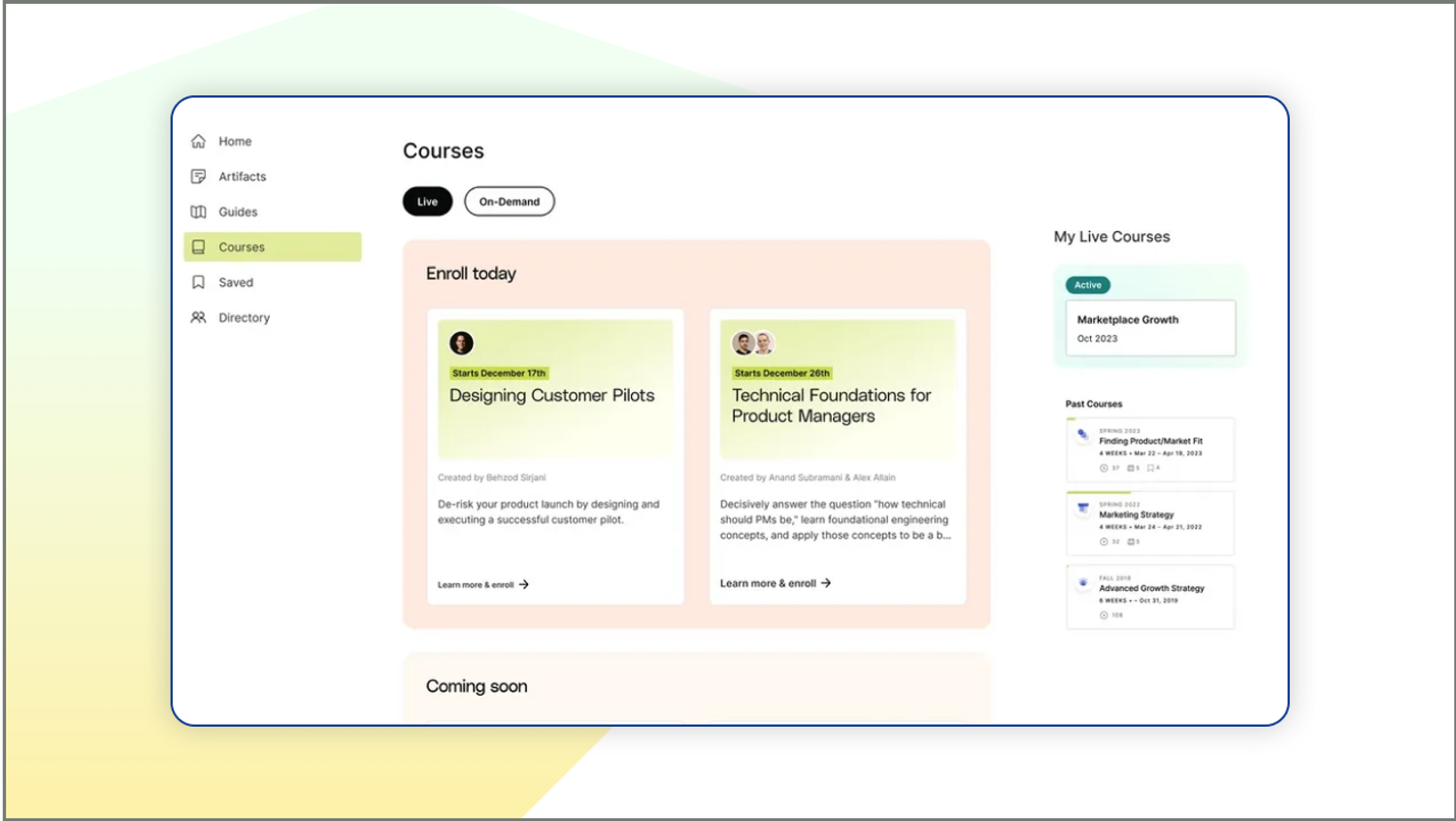Click the green progress bar on Marketing Strategy
Screen dimensions: 1456x821
coord(1098,493)
